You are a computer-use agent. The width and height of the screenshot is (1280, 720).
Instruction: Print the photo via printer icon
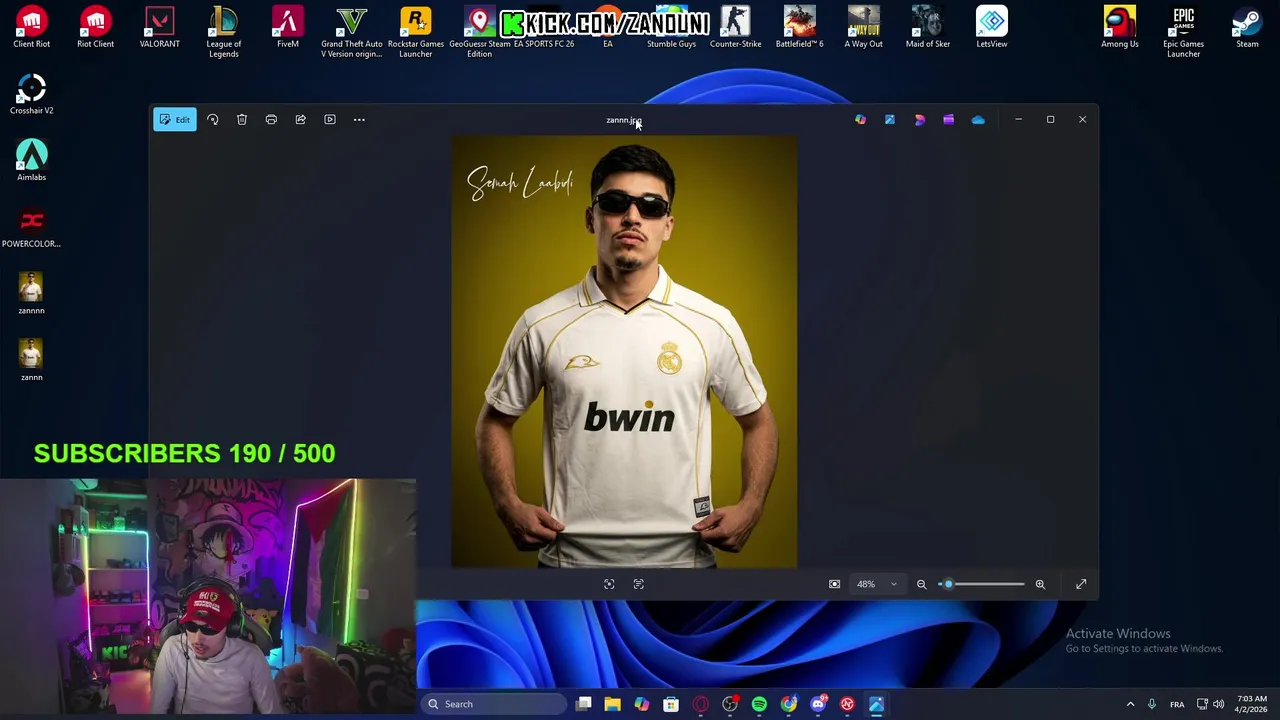(x=271, y=120)
